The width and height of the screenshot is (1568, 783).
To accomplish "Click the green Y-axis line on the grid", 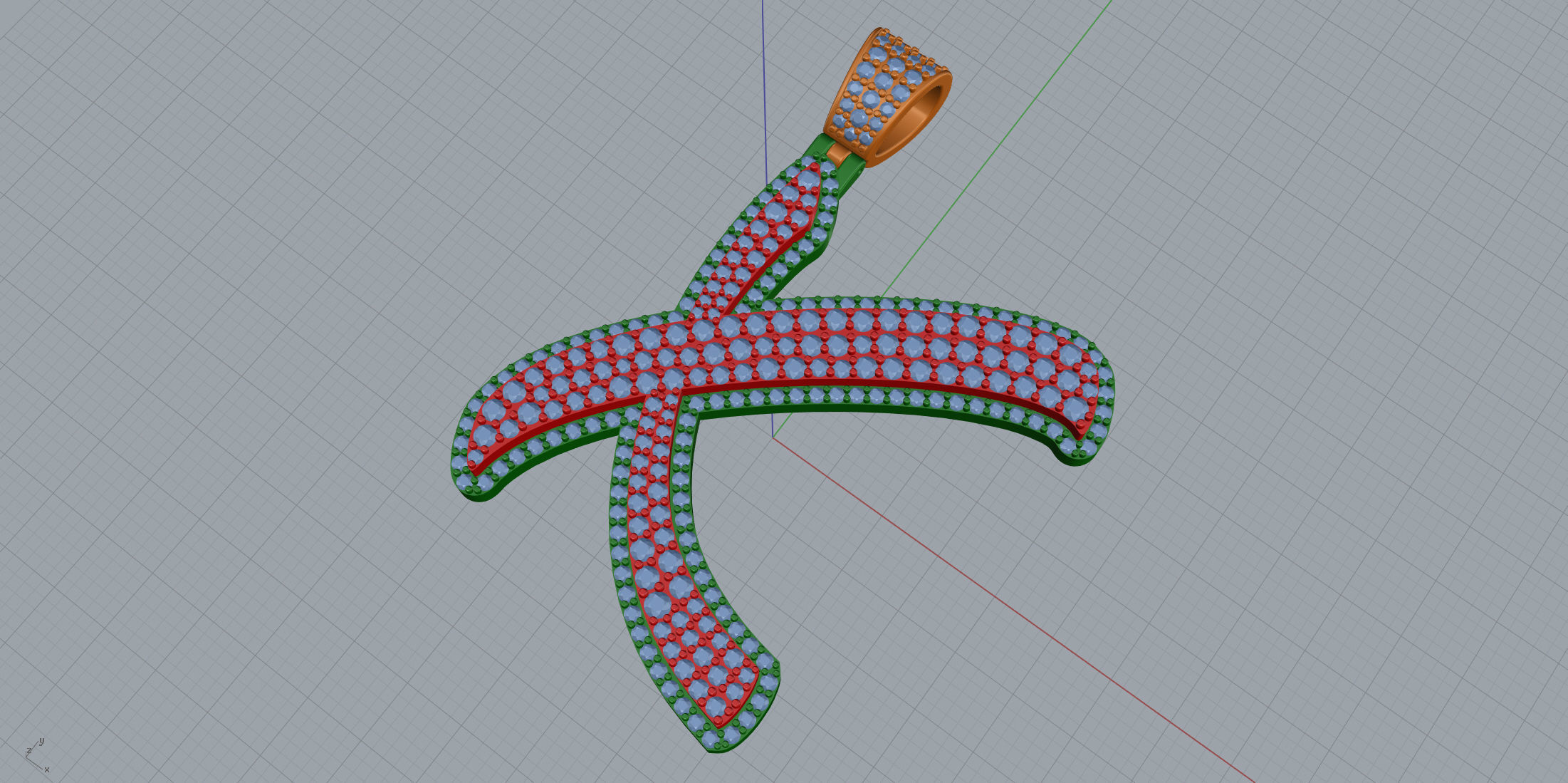I will point(997,148).
